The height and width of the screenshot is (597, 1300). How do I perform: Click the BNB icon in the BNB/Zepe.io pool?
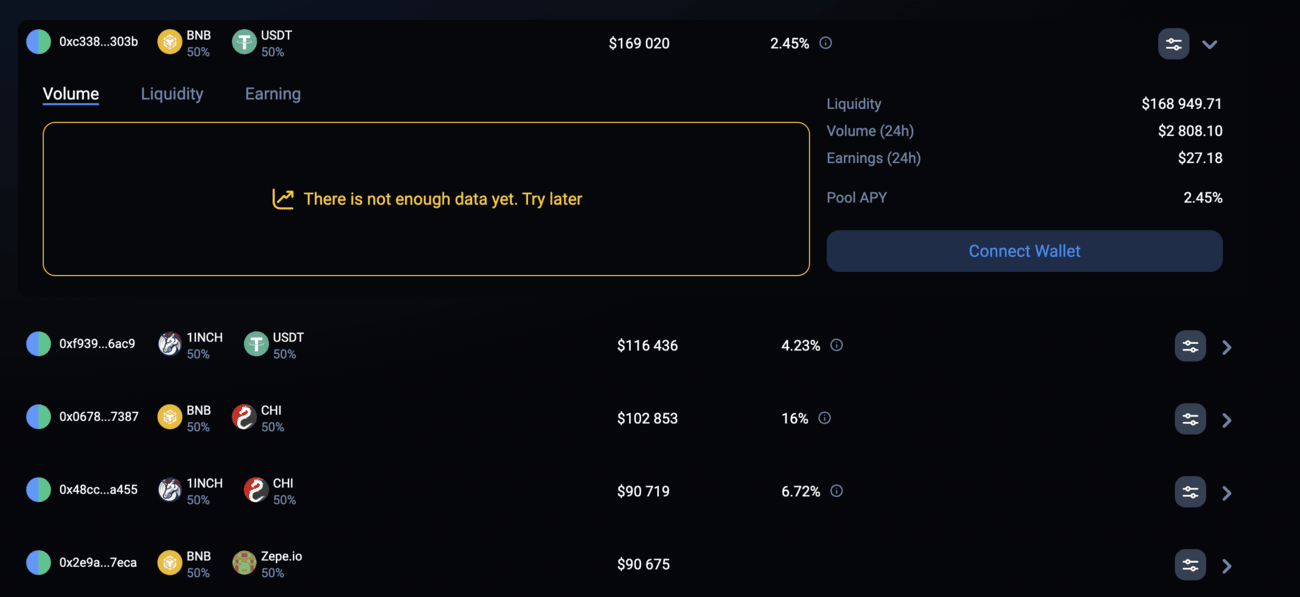tap(169, 563)
